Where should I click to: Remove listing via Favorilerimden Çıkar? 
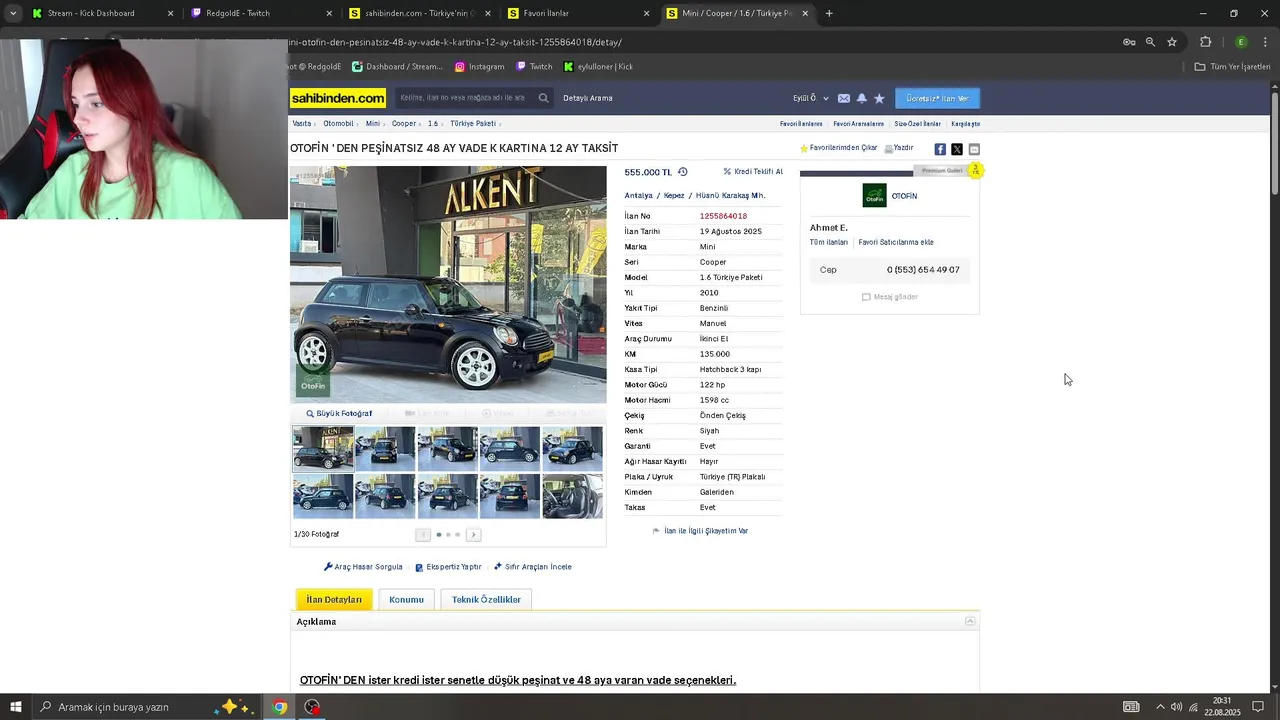(x=838, y=148)
